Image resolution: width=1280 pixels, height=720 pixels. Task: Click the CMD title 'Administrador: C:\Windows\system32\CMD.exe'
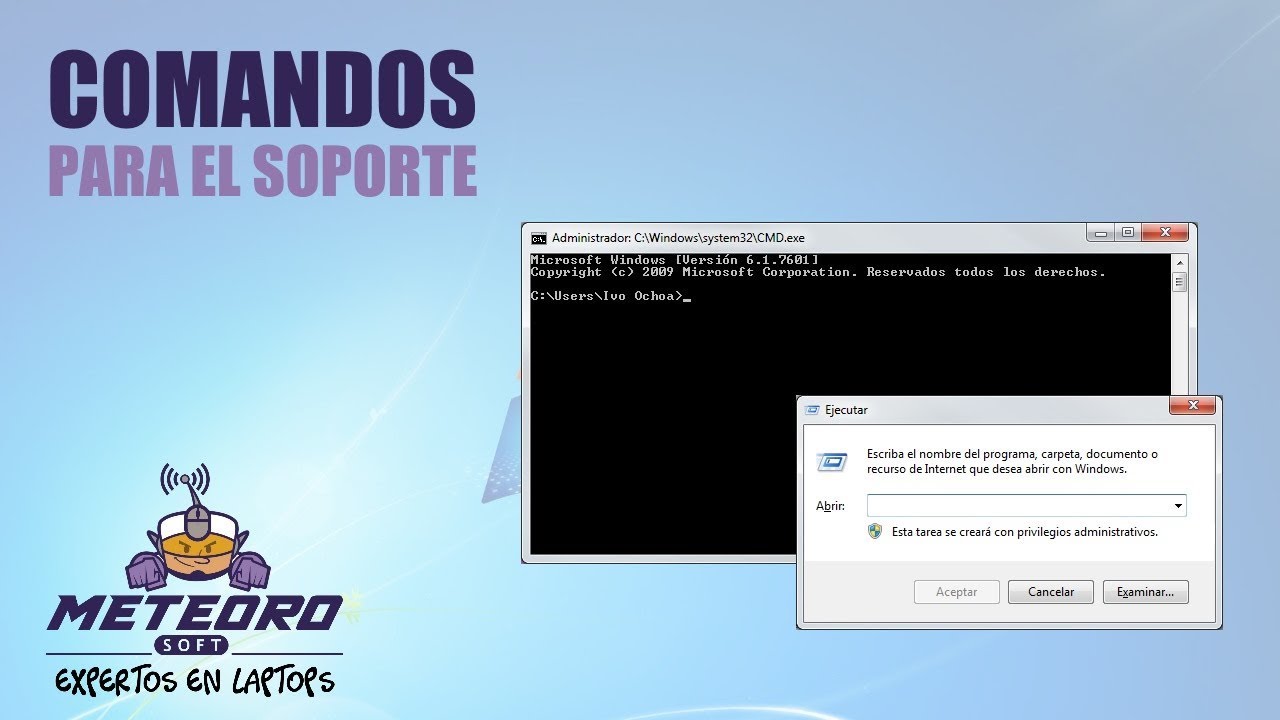pos(678,238)
